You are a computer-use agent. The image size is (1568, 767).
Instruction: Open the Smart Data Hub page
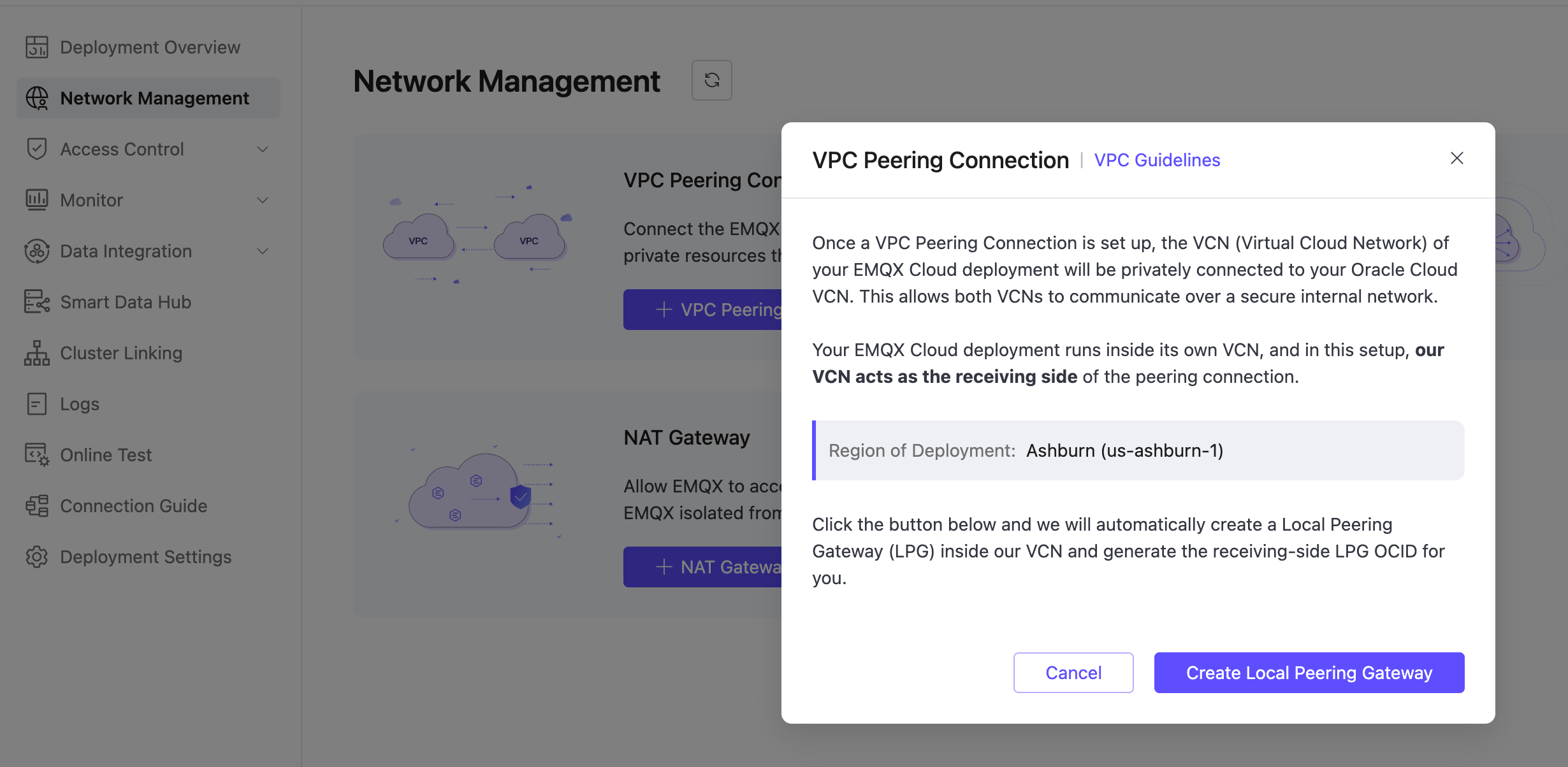pos(126,302)
